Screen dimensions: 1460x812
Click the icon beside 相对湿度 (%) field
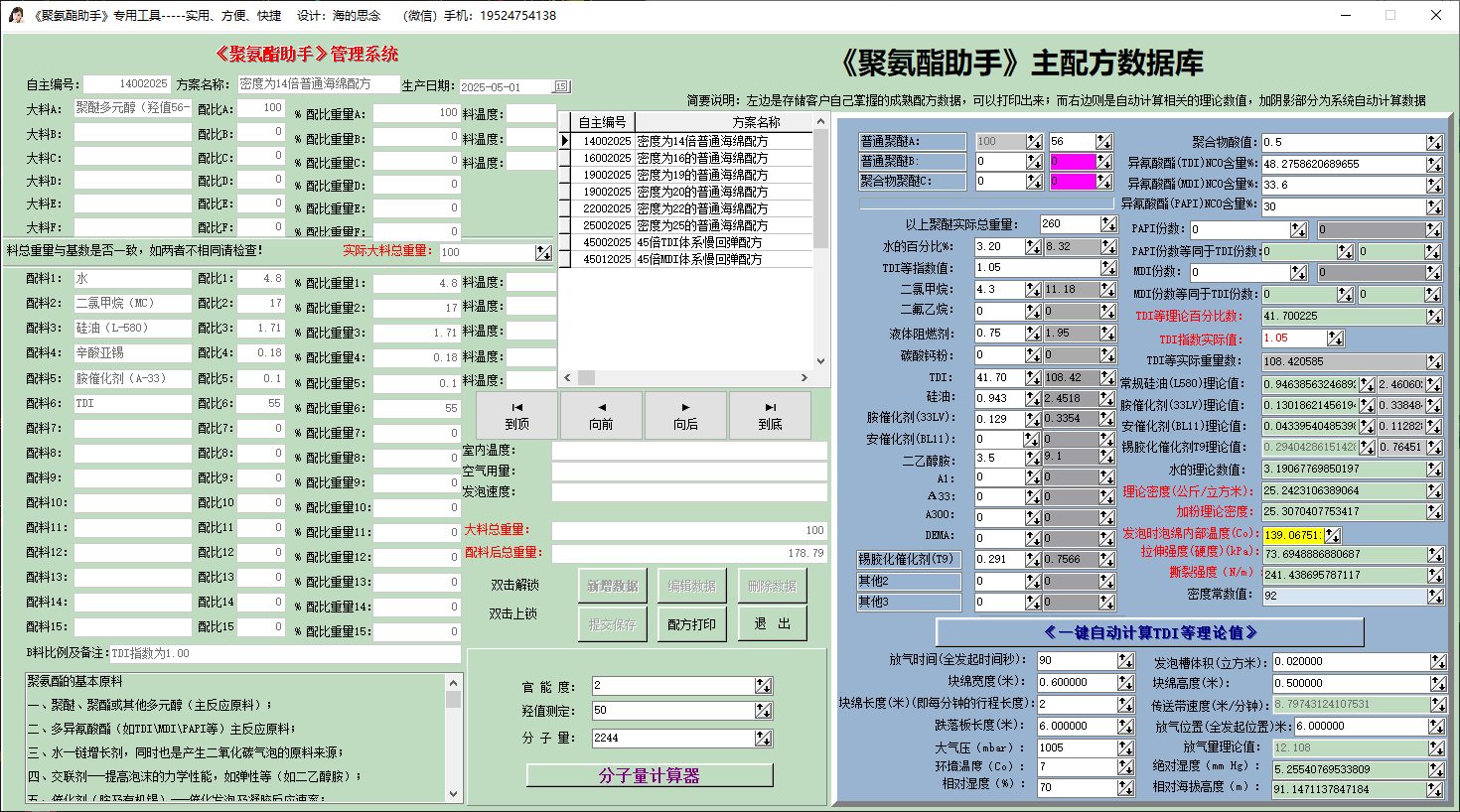1125,788
